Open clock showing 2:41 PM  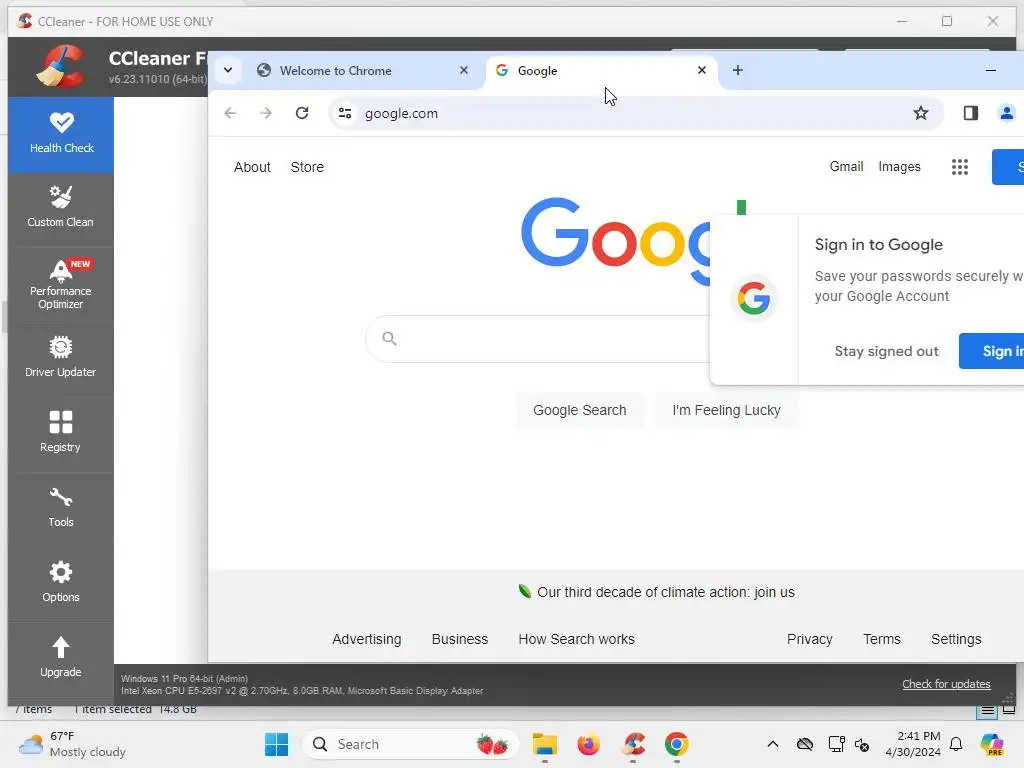pos(913,744)
